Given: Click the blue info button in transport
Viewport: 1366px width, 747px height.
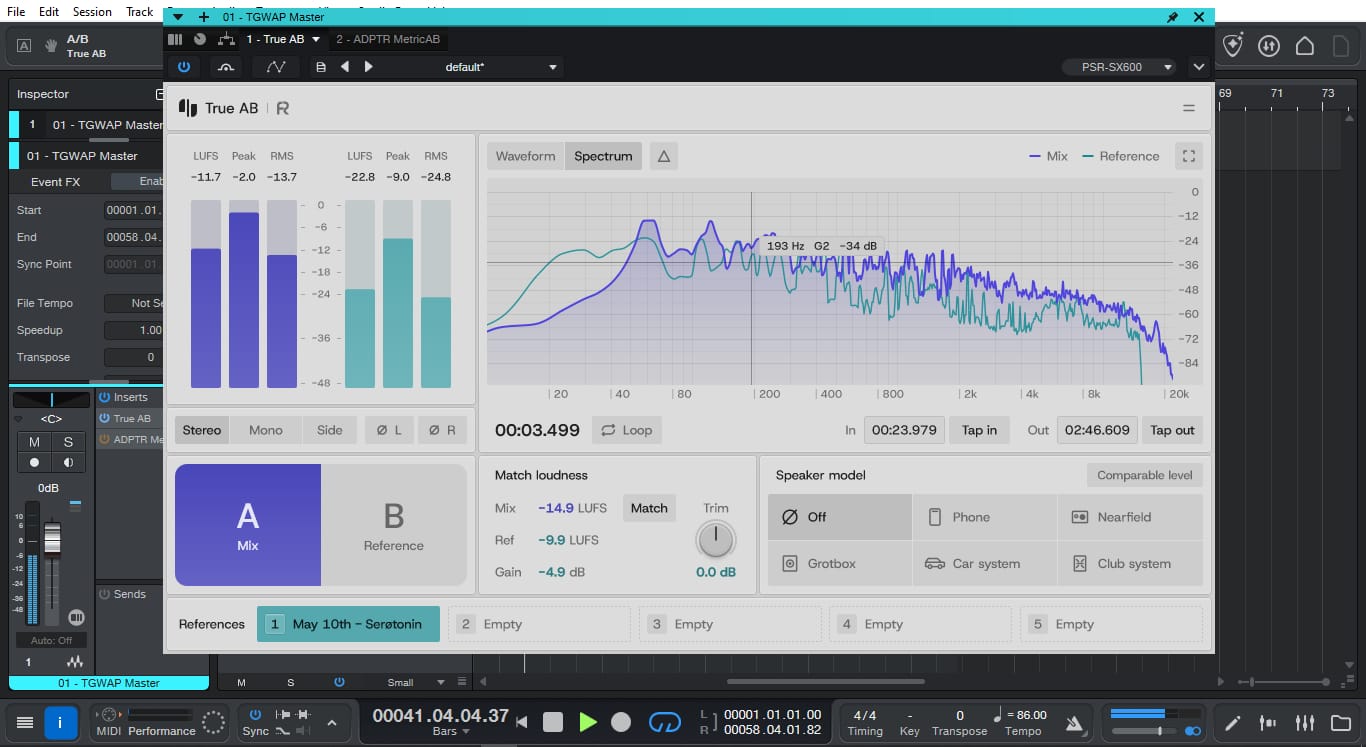Looking at the screenshot, I should pos(61,722).
